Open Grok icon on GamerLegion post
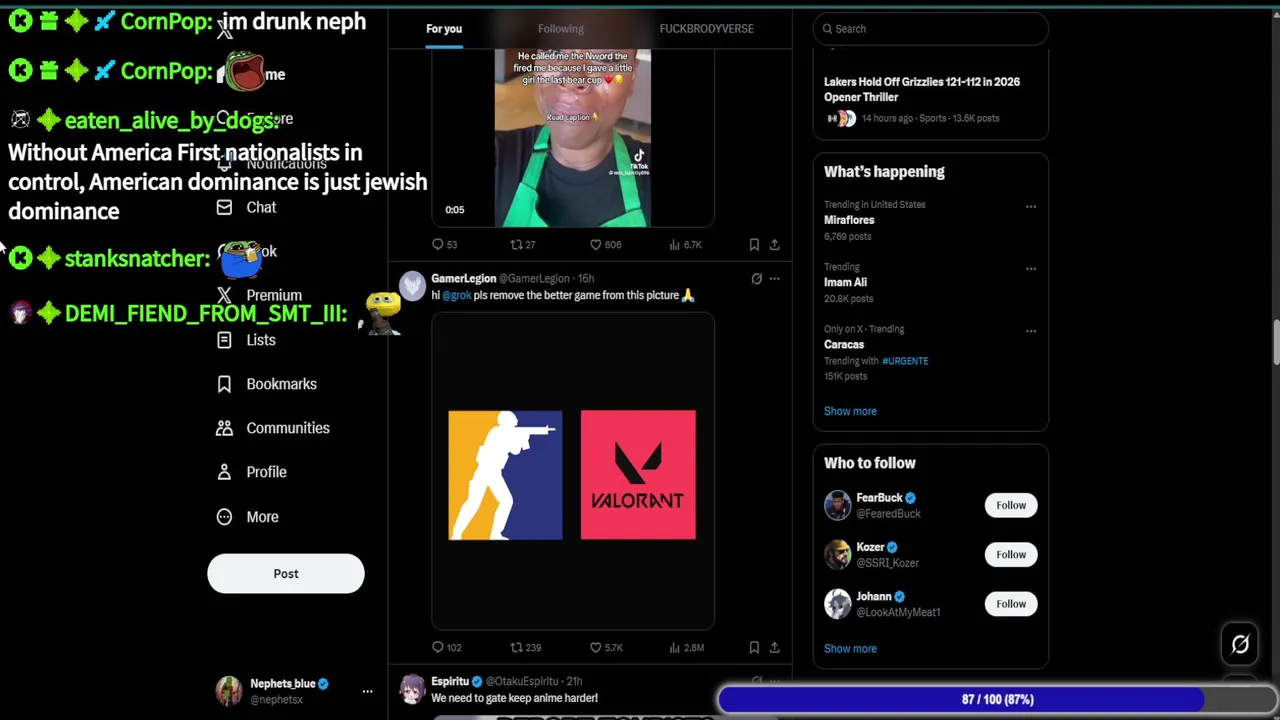 pos(756,279)
